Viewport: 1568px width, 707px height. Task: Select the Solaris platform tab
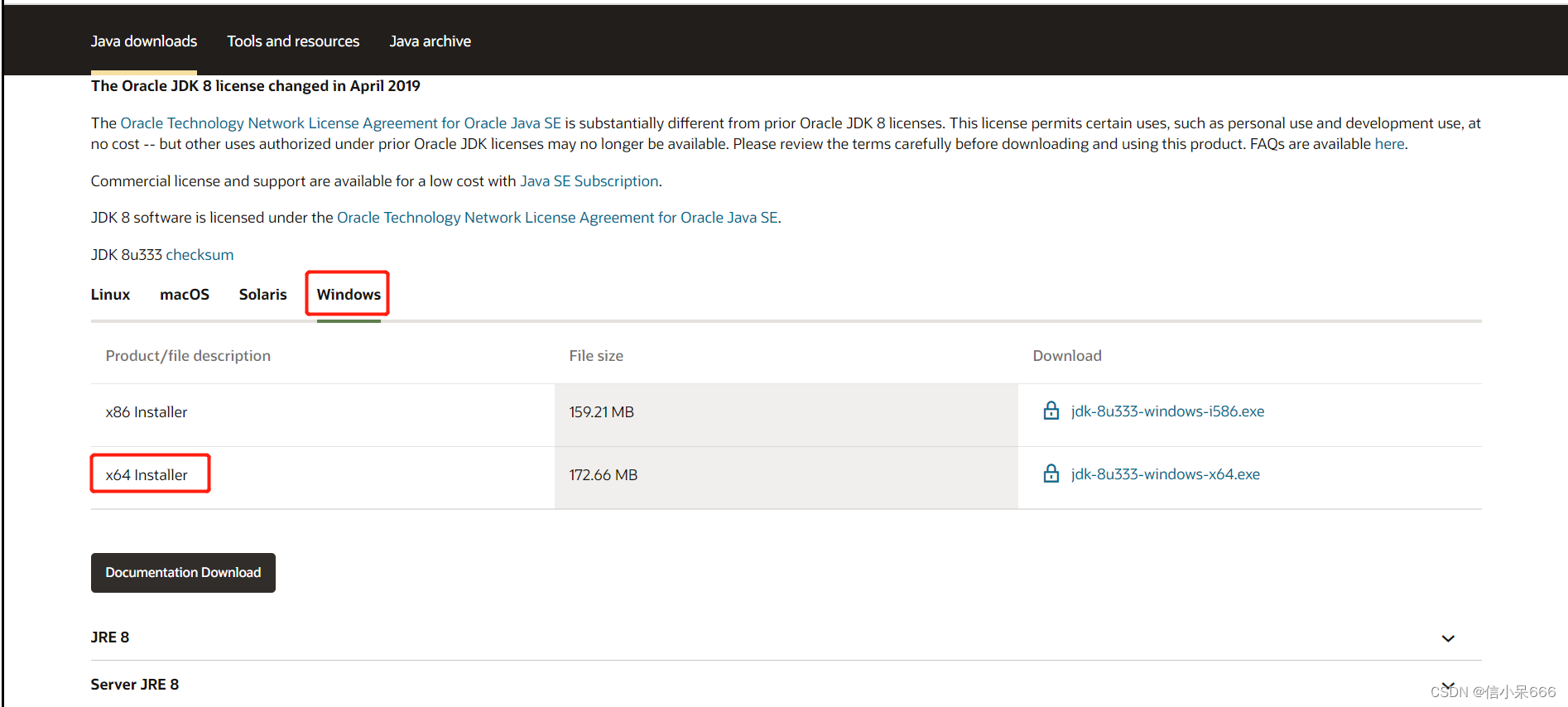pos(262,295)
